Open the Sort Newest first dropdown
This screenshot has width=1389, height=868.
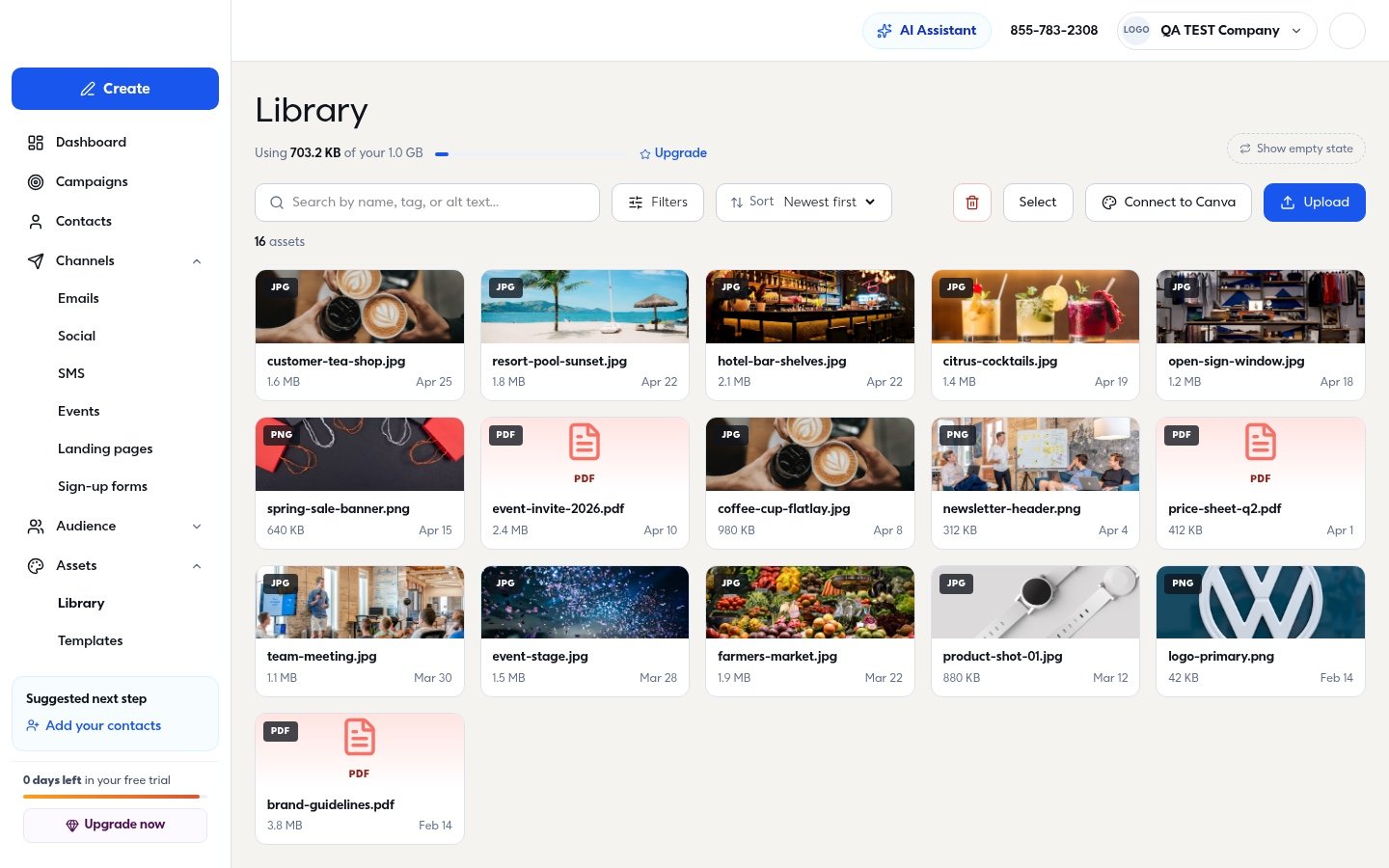(803, 203)
